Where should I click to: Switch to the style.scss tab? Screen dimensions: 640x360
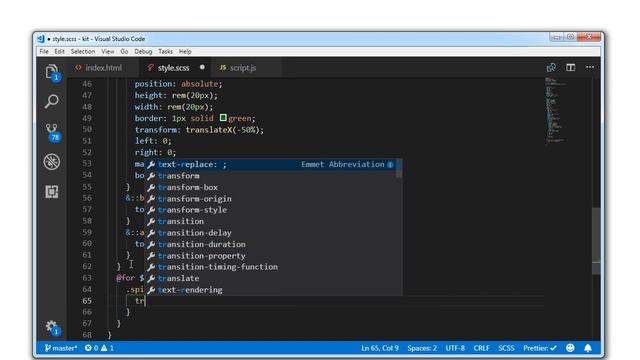point(175,68)
